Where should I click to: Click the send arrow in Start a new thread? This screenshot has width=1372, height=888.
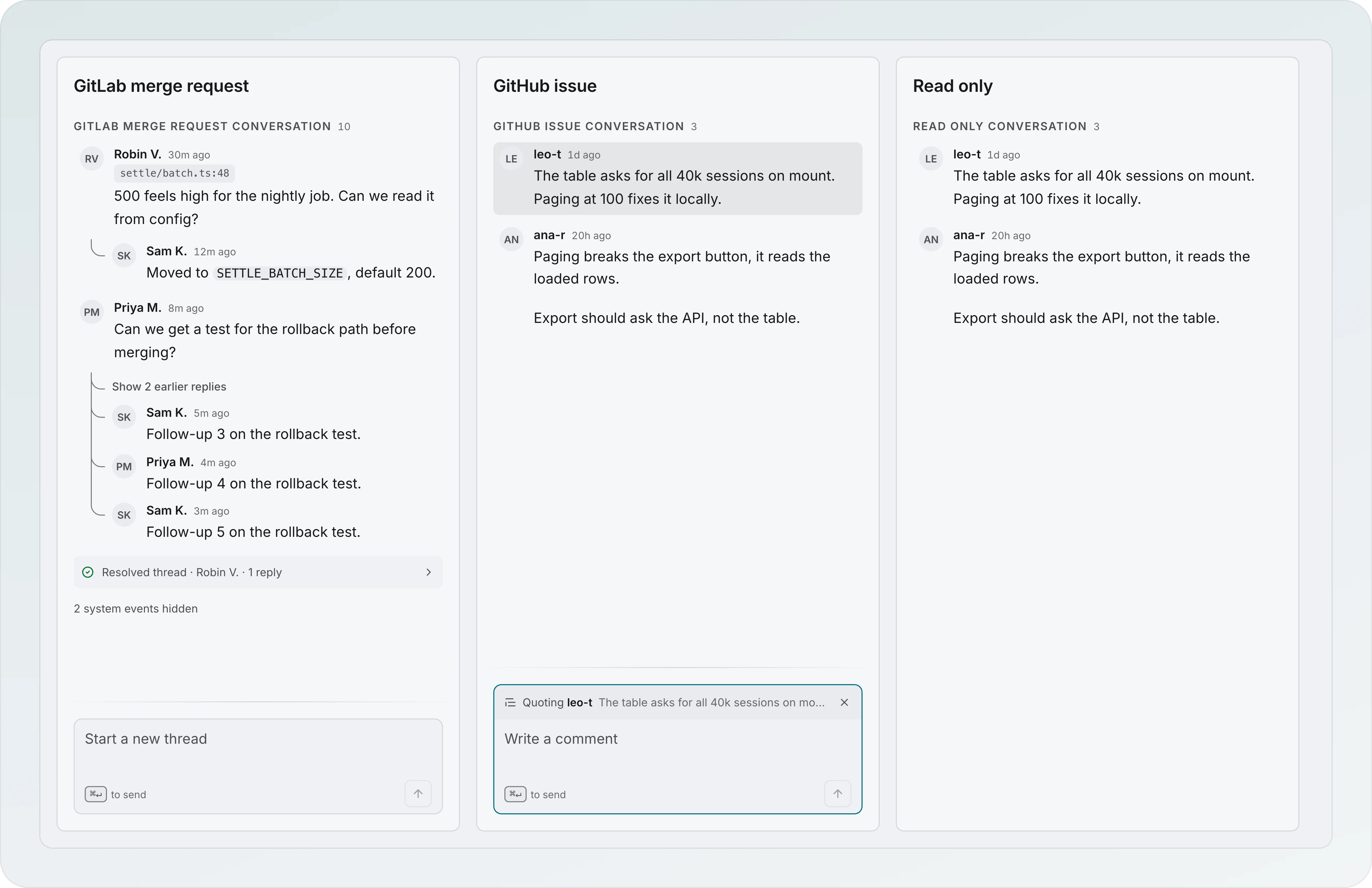(418, 793)
